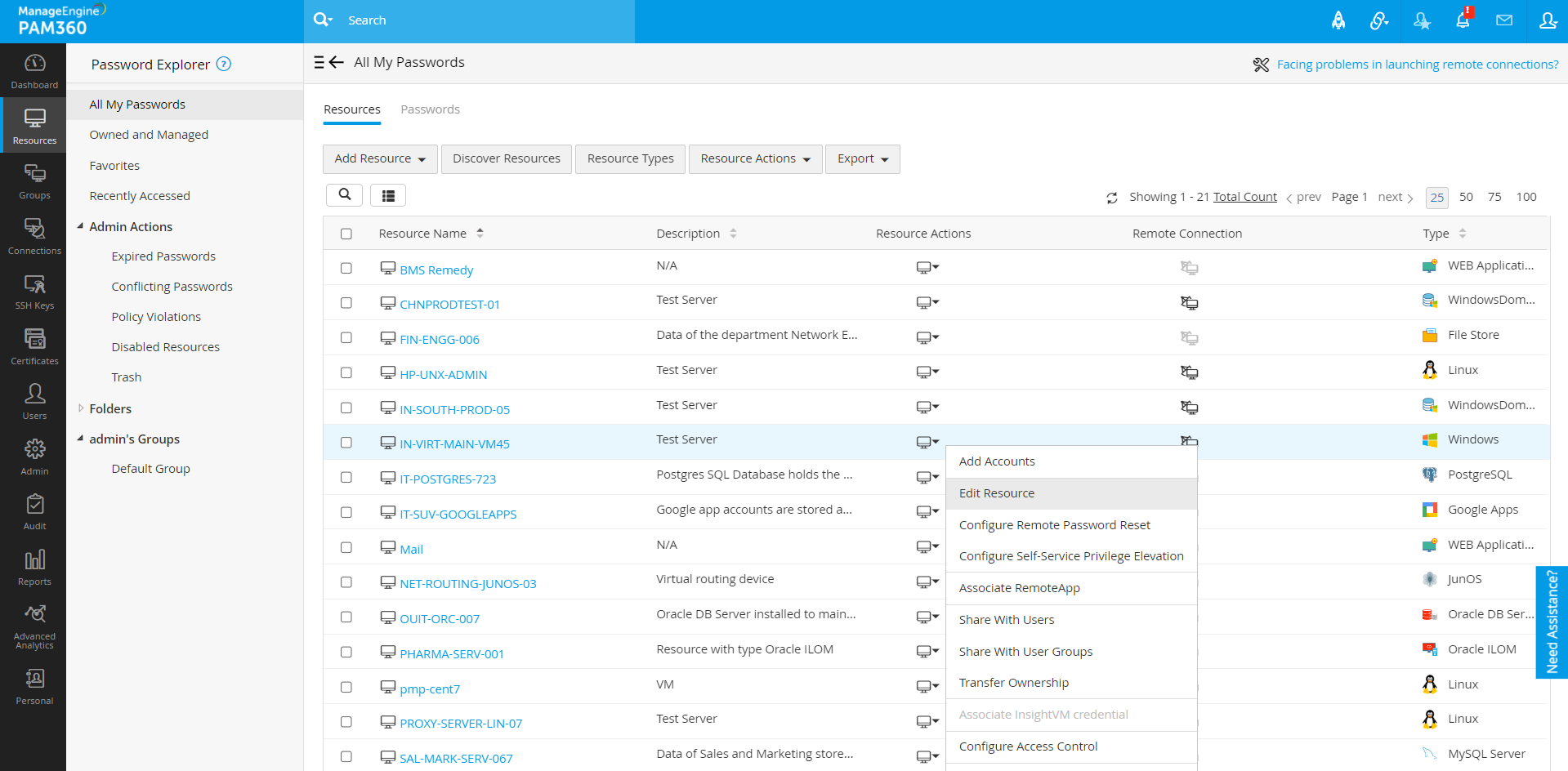
Task: Open the Export dropdown menu
Action: click(862, 159)
